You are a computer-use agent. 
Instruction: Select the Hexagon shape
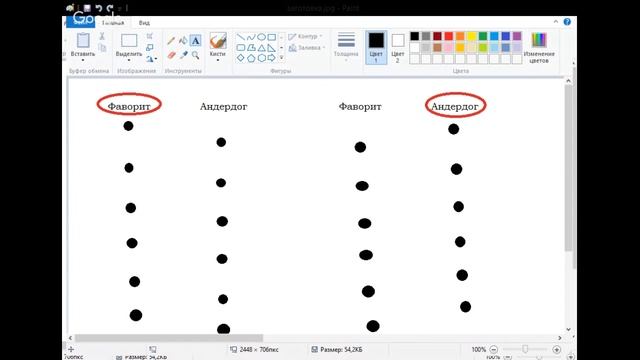261,58
